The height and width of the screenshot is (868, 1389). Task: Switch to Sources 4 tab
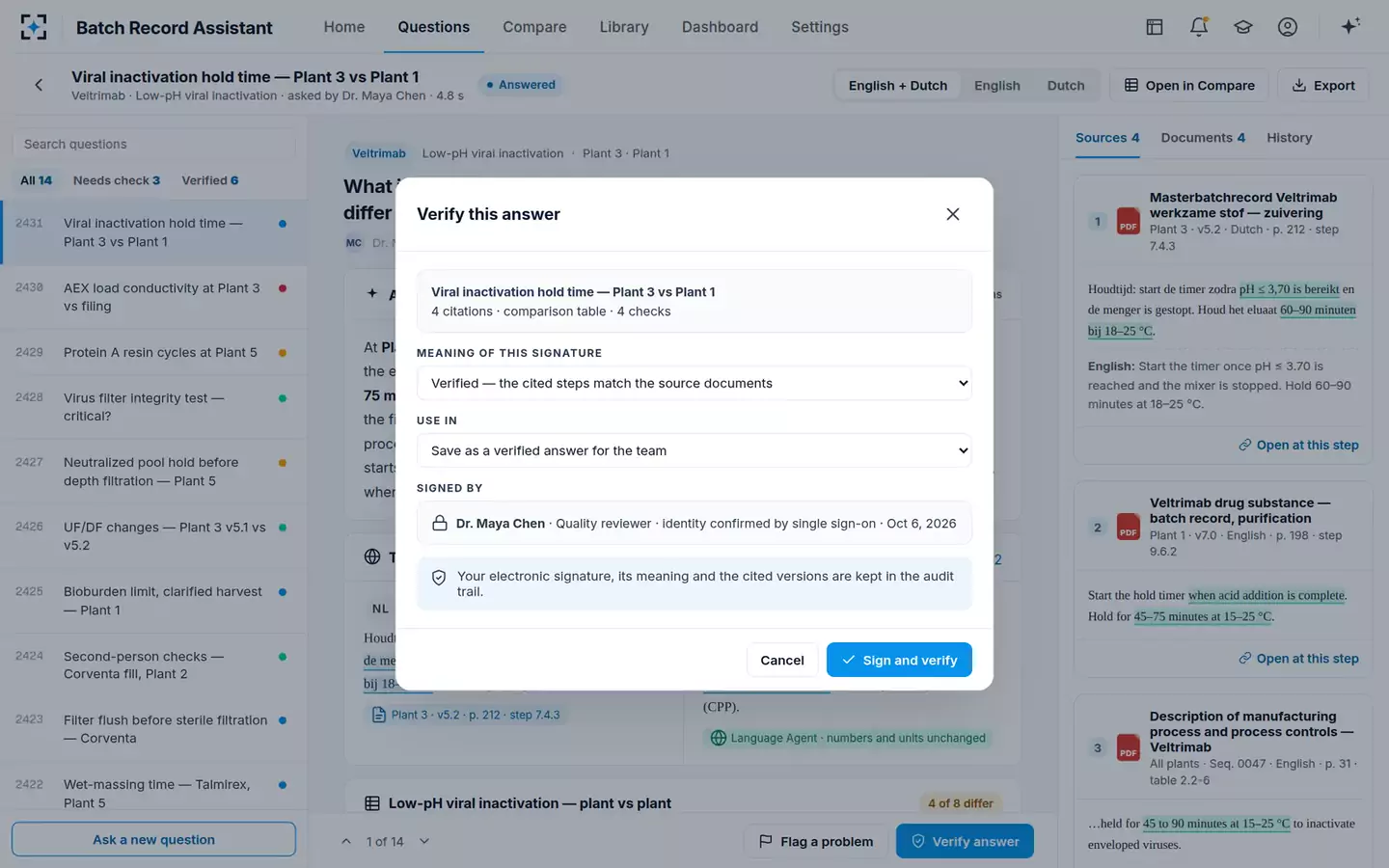pyautogui.click(x=1107, y=138)
